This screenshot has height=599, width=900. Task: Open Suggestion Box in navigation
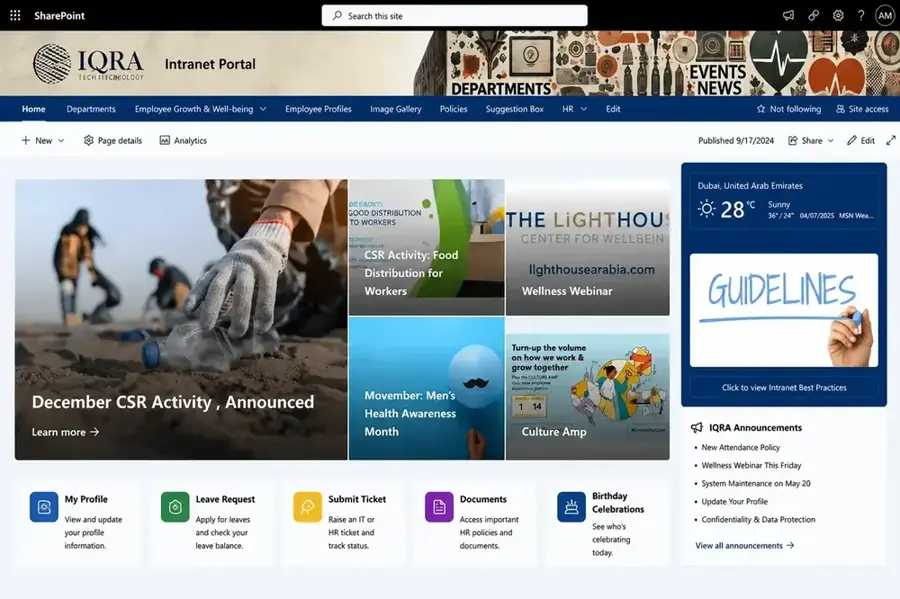click(514, 109)
